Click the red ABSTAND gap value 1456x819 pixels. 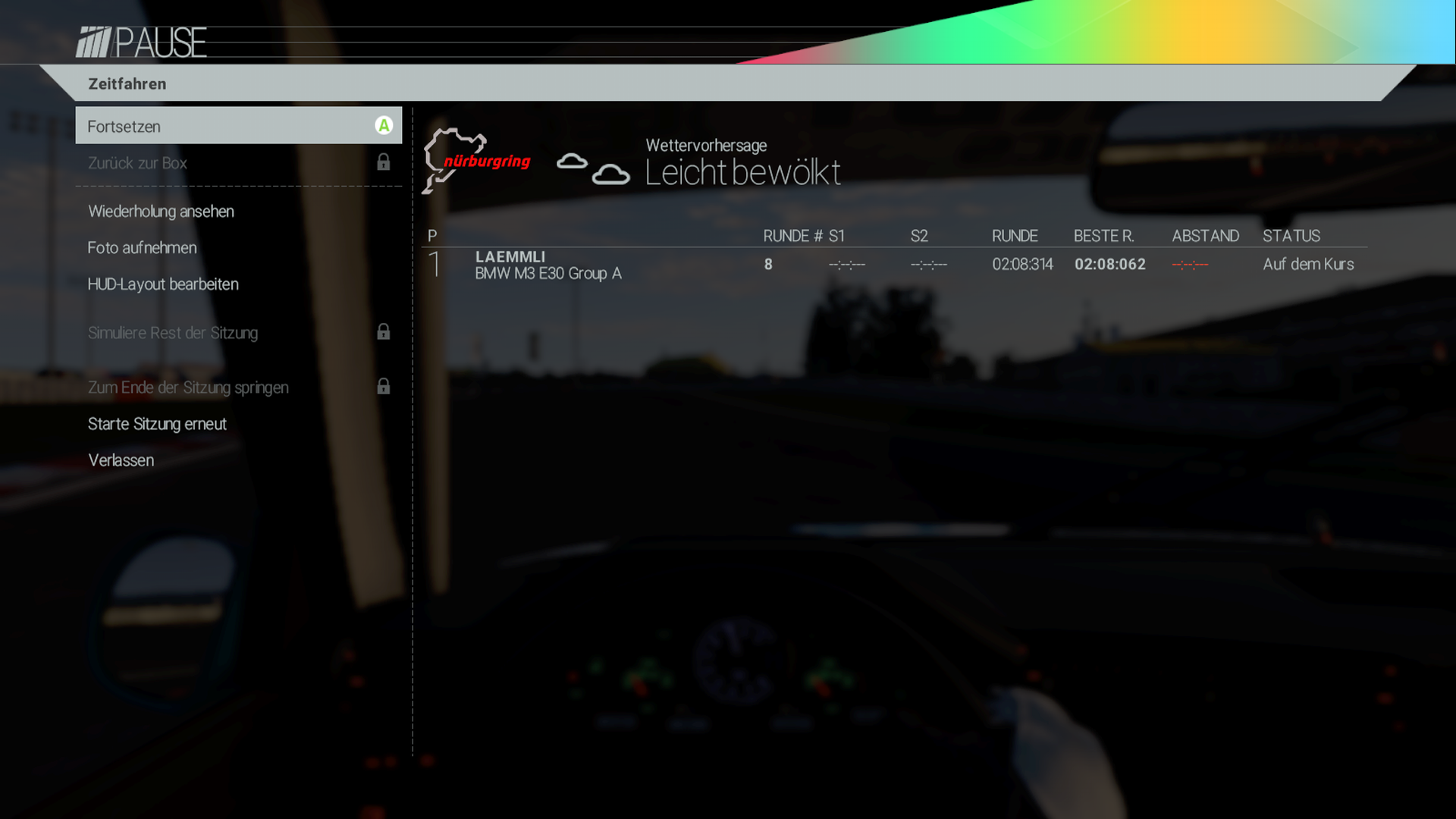(x=1190, y=265)
